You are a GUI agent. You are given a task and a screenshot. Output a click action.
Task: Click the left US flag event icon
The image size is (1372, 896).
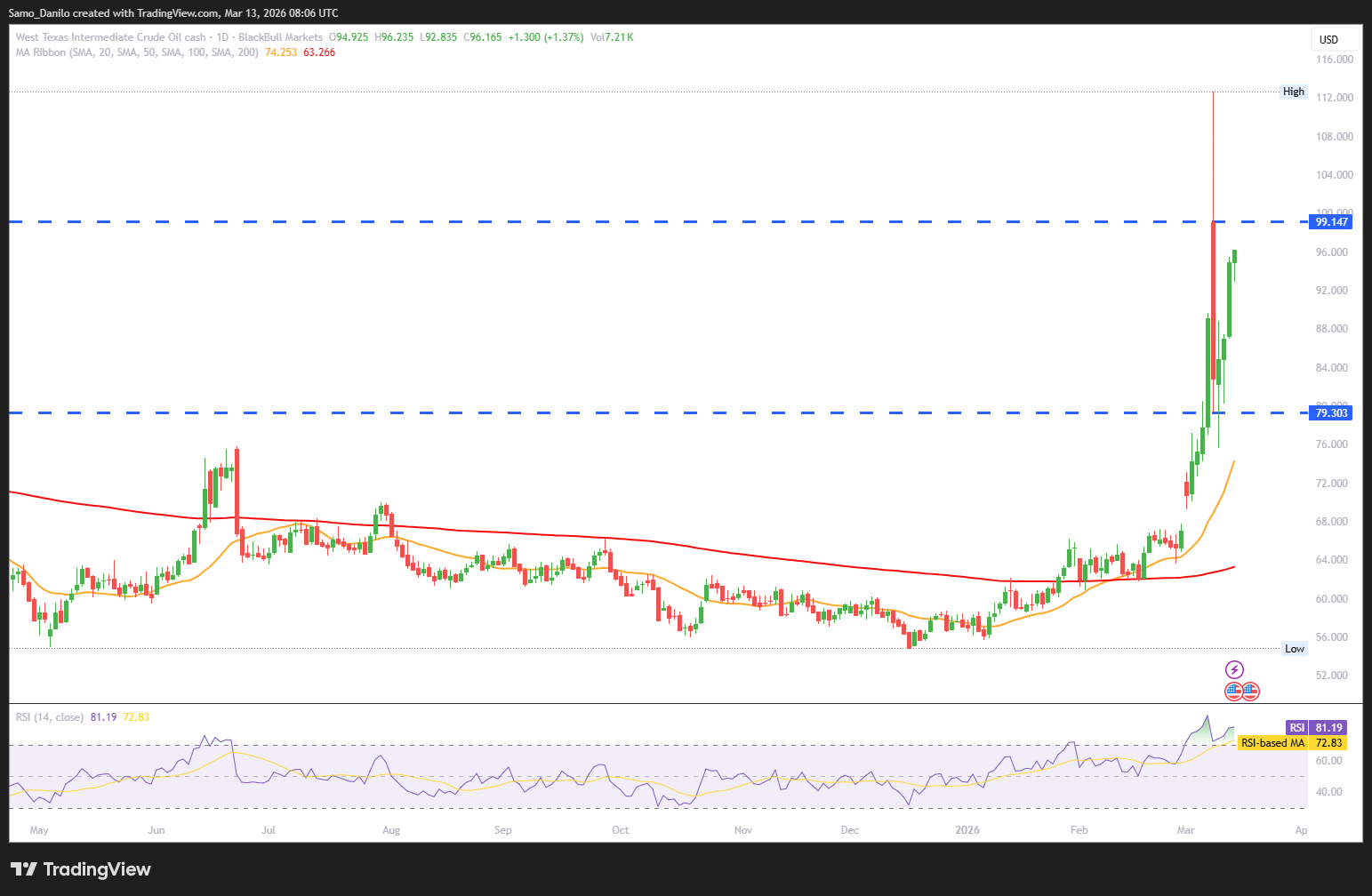click(1234, 691)
